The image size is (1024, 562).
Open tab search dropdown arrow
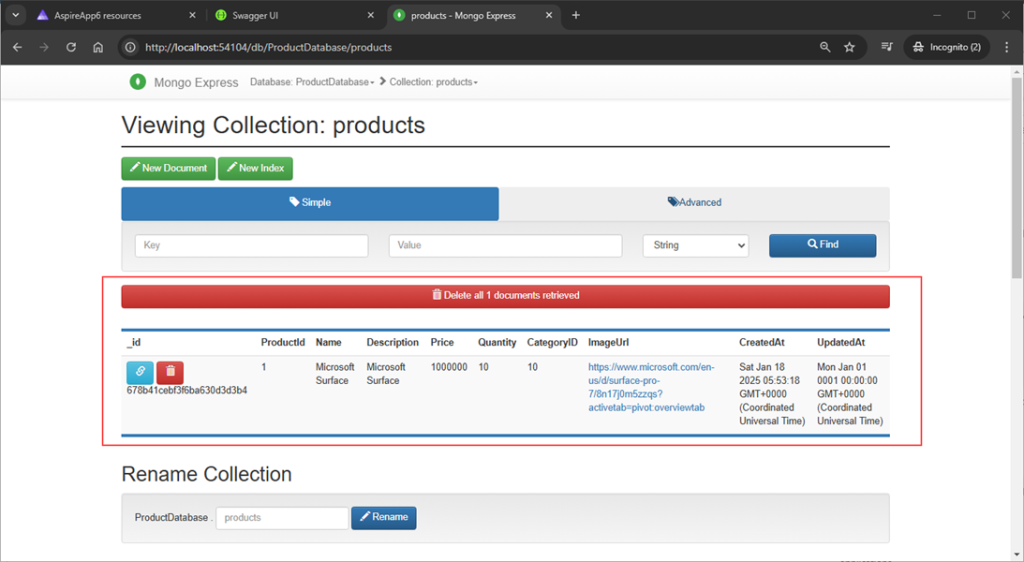(x=16, y=15)
